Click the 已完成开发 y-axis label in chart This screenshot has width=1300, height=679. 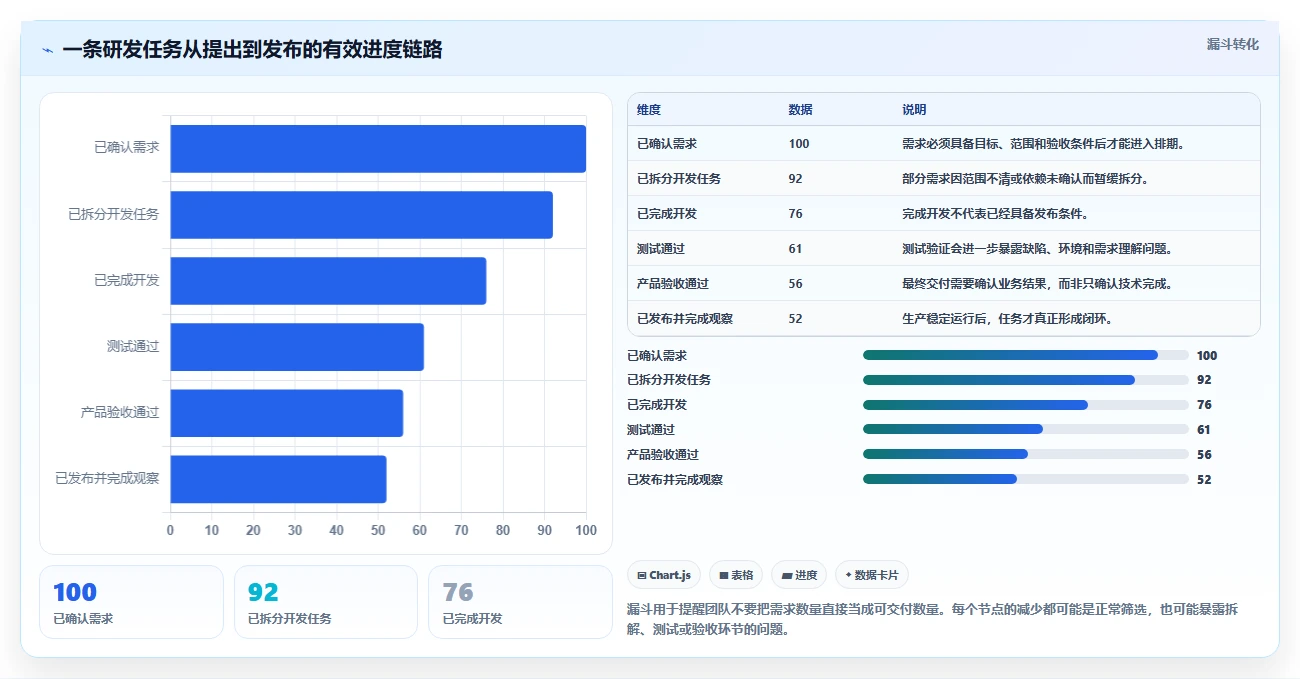127,280
